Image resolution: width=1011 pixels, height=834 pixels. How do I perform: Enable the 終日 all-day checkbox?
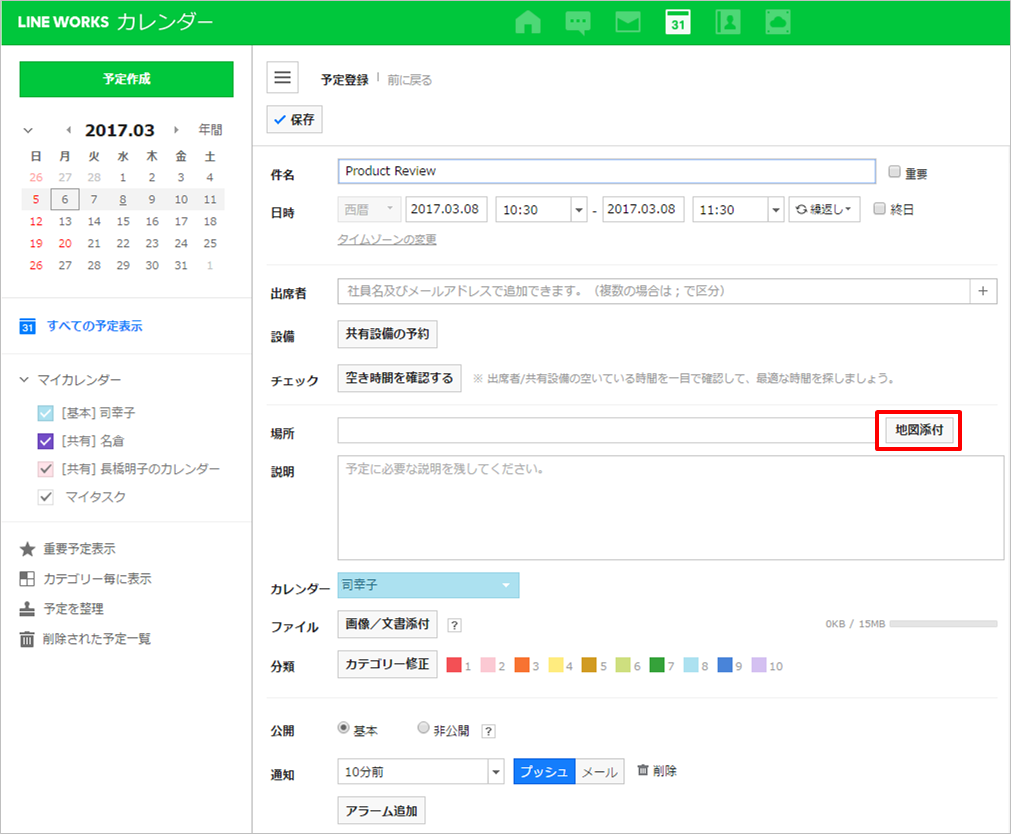[879, 209]
